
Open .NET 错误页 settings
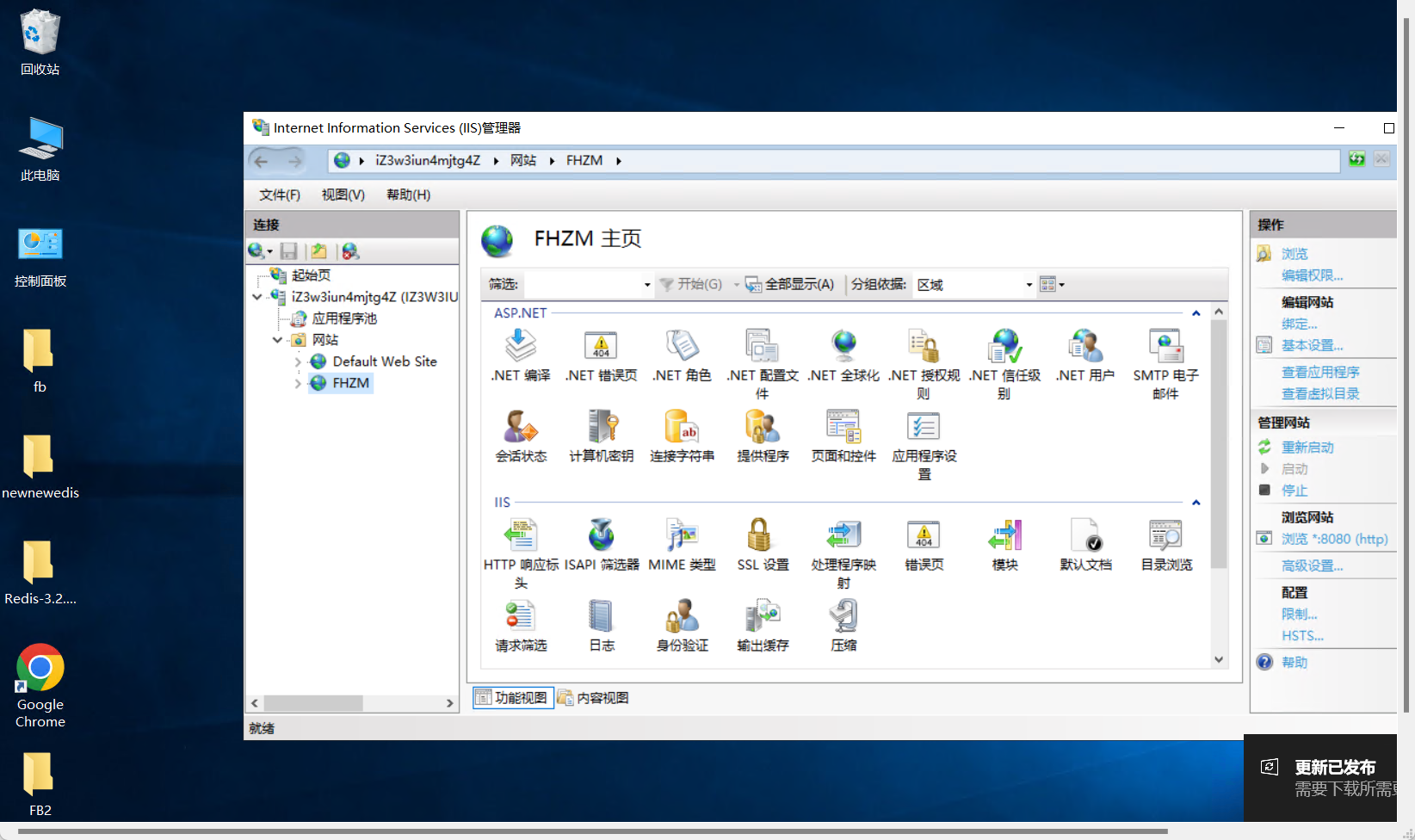601,356
